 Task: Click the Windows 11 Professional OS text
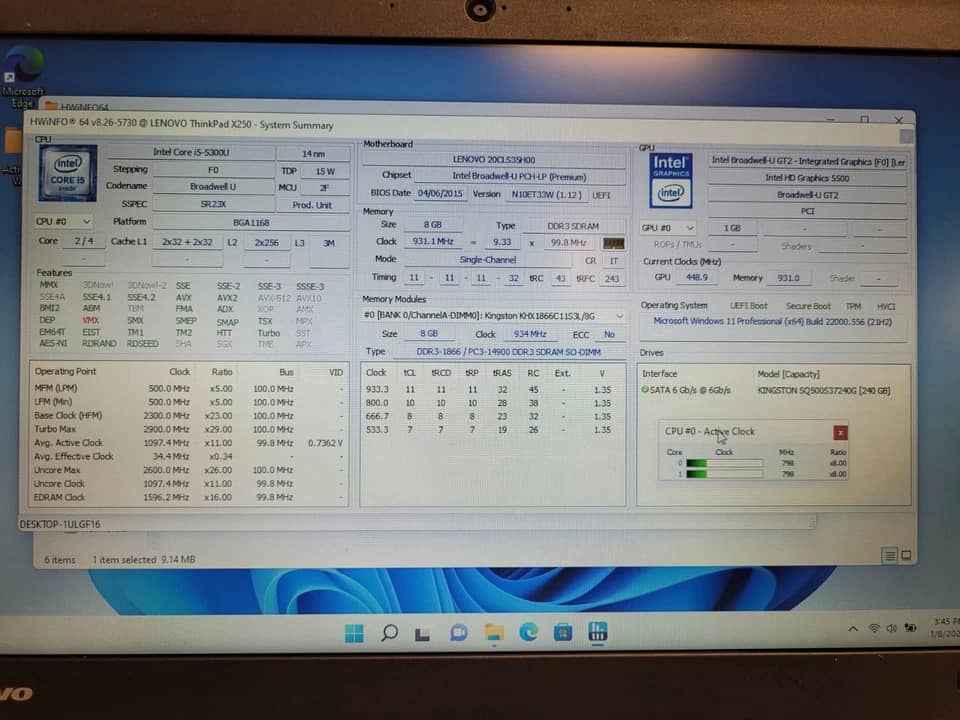tap(772, 321)
